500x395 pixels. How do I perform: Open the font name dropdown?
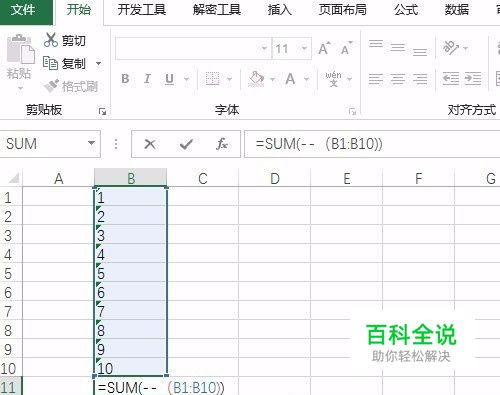pyautogui.click(x=264, y=48)
